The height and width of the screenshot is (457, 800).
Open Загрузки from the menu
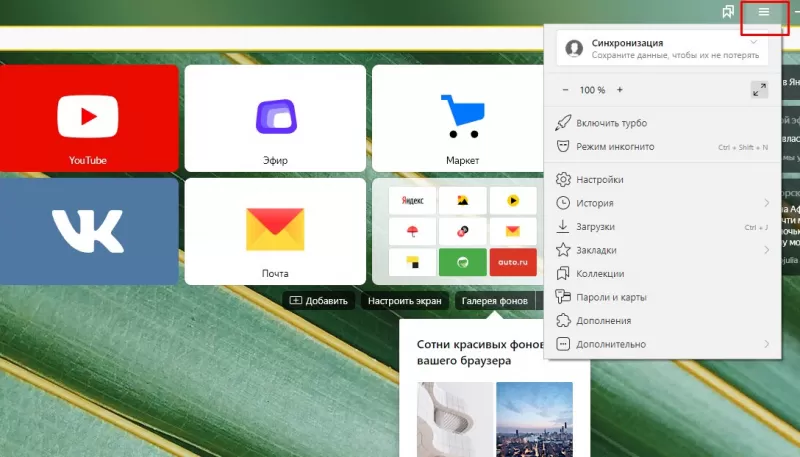pos(662,226)
